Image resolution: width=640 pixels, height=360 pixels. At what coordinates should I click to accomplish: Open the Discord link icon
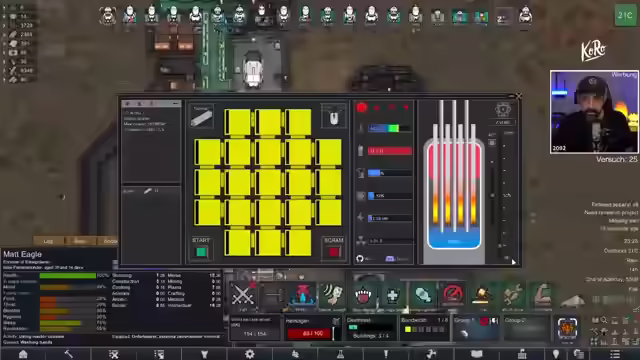389,258
